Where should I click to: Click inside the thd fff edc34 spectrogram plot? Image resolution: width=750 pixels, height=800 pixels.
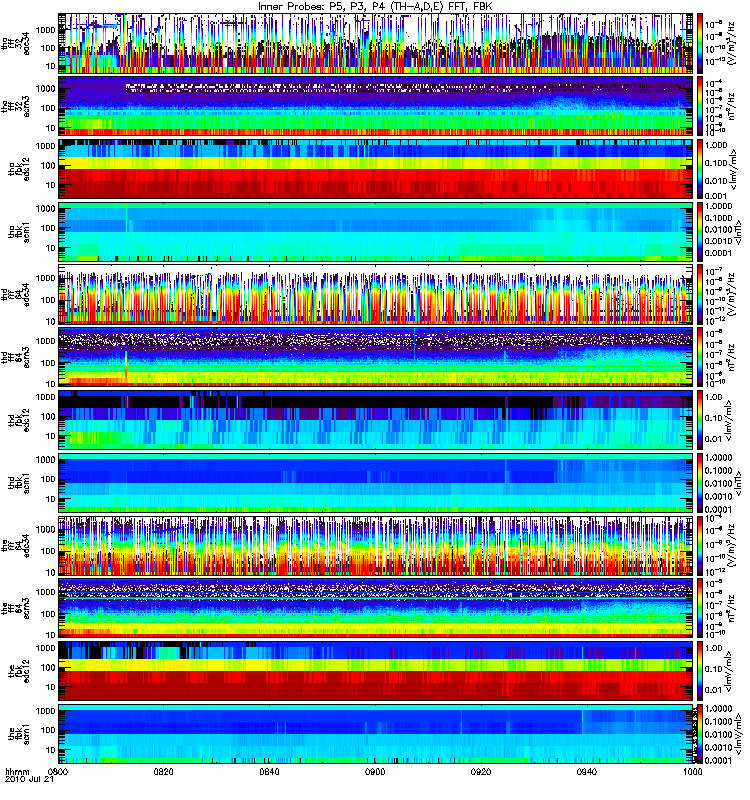(375, 294)
